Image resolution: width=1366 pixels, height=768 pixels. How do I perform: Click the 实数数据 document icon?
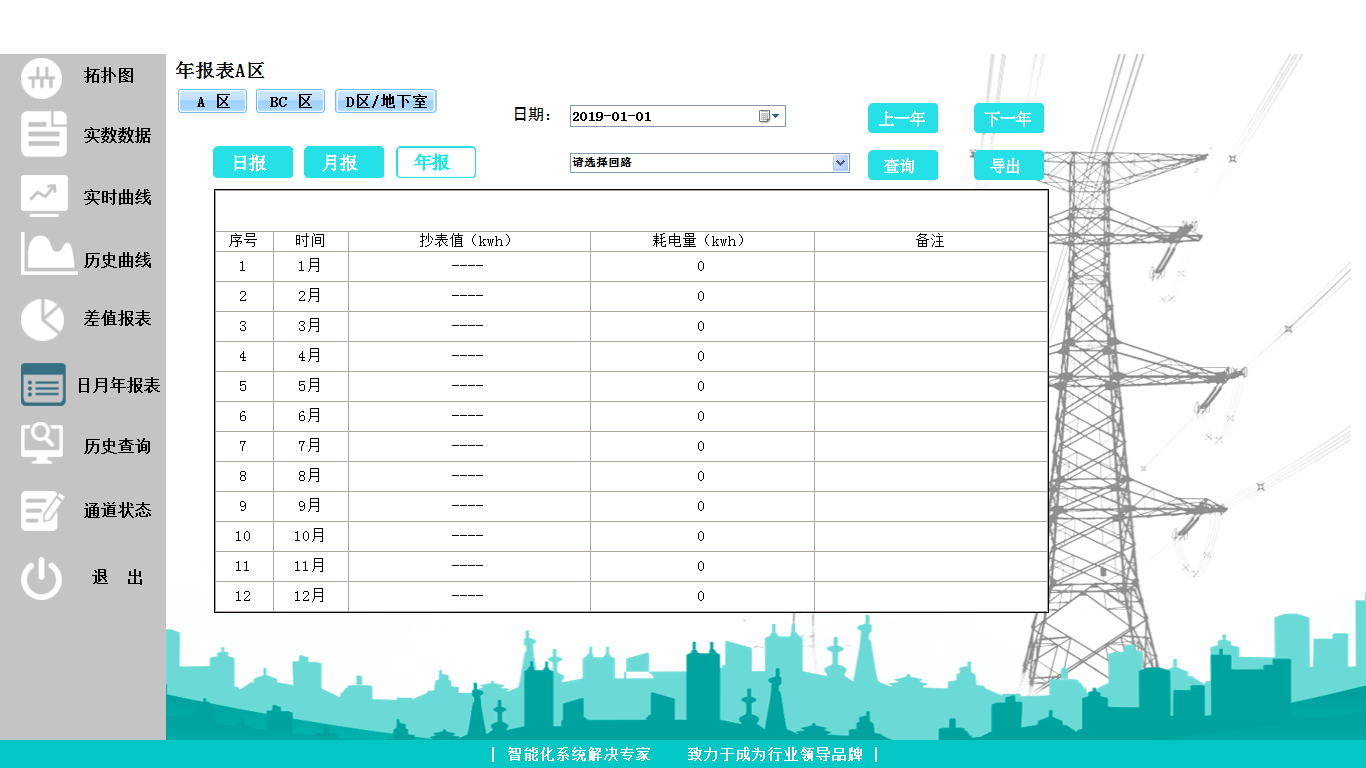pos(43,135)
